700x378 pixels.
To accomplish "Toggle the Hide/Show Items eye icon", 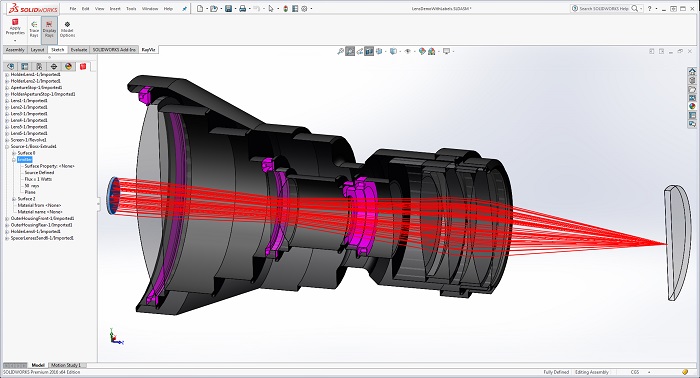I will pos(407,52).
